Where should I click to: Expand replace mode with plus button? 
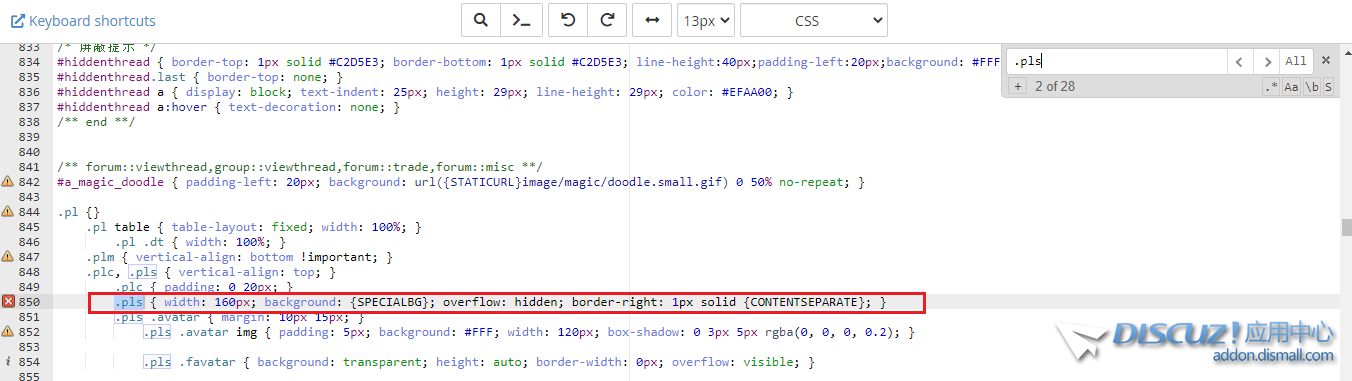pyautogui.click(x=1017, y=87)
